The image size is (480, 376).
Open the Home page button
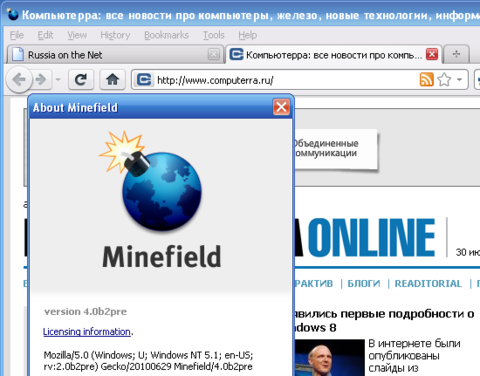(112, 80)
